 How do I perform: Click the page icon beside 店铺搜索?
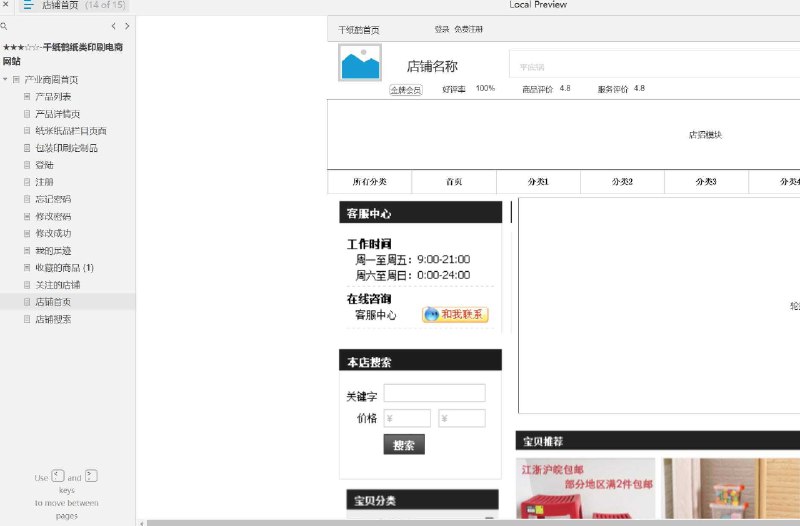tap(27, 319)
